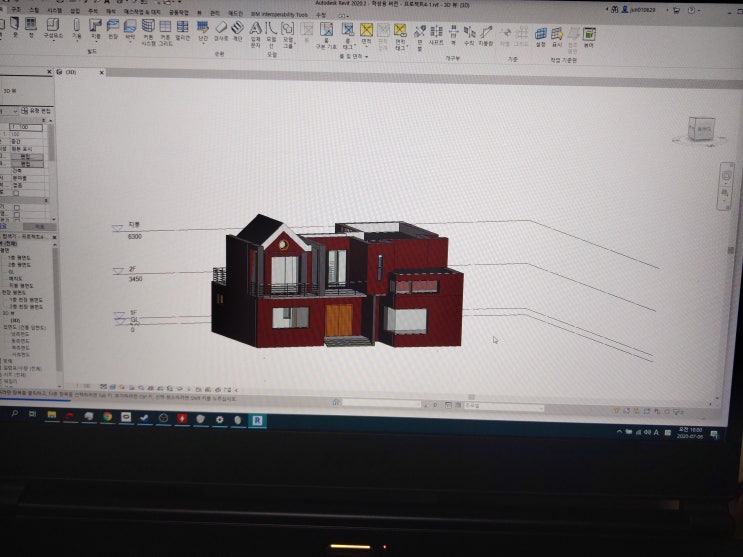Select the Model Group tool
This screenshot has height=557, width=743.
[288, 35]
